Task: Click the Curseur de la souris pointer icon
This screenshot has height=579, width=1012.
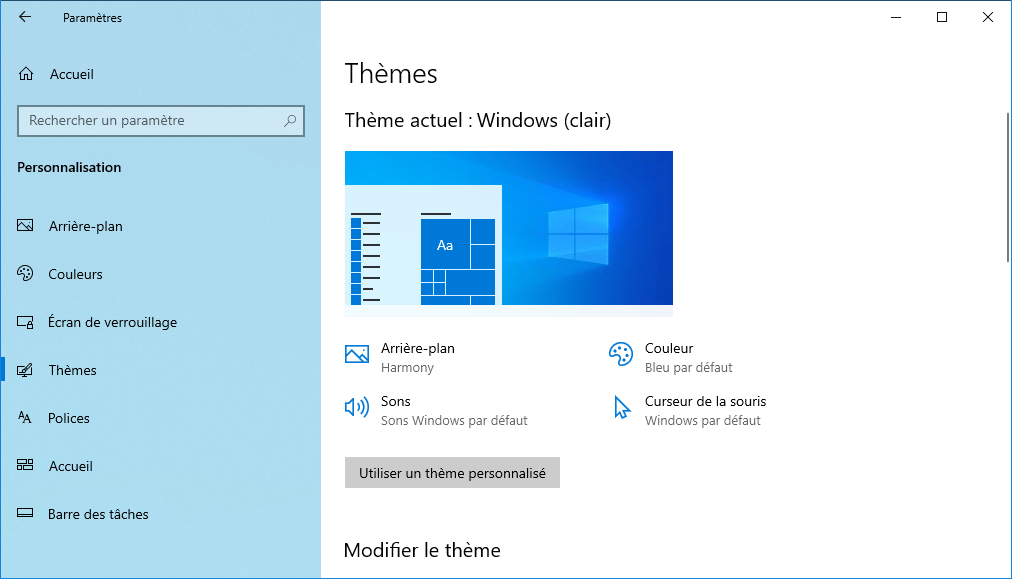Action: [x=622, y=407]
